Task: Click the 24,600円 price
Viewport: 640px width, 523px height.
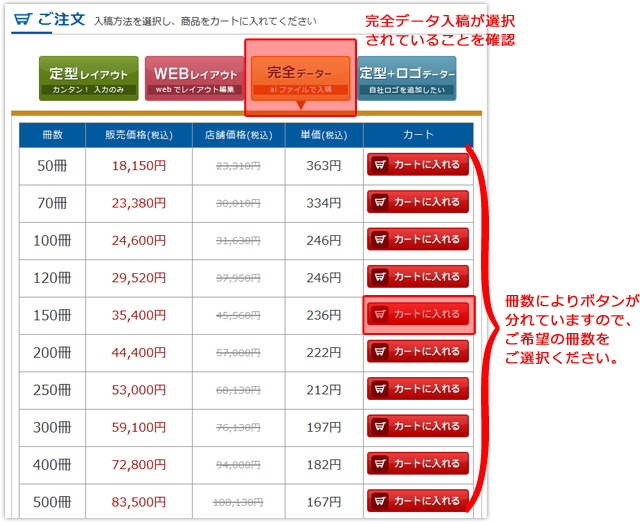Action: pos(139,240)
